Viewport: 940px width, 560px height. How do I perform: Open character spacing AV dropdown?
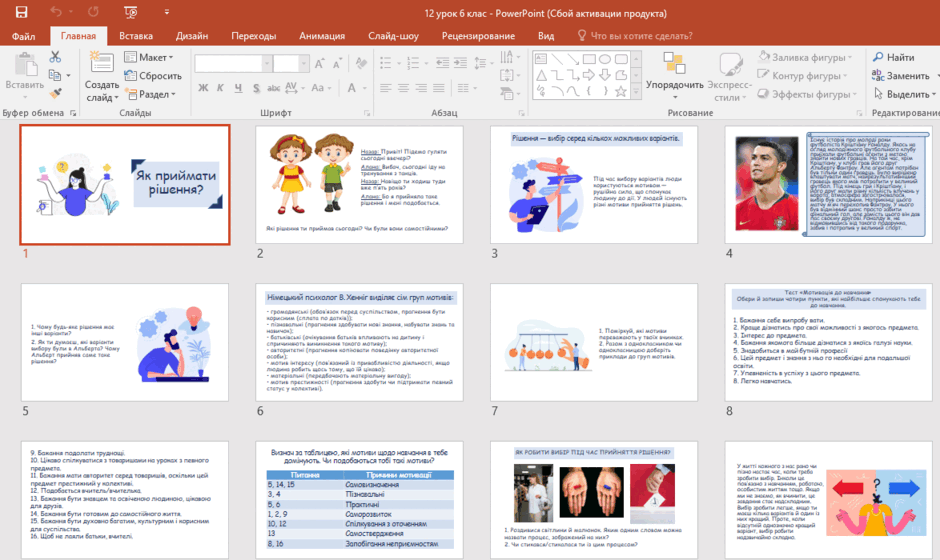point(294,88)
